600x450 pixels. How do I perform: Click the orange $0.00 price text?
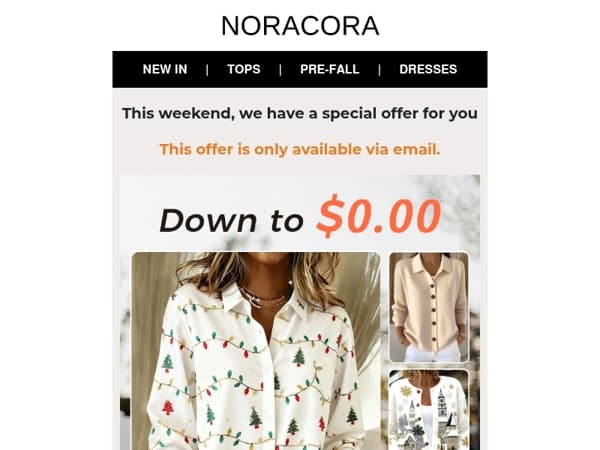click(379, 216)
